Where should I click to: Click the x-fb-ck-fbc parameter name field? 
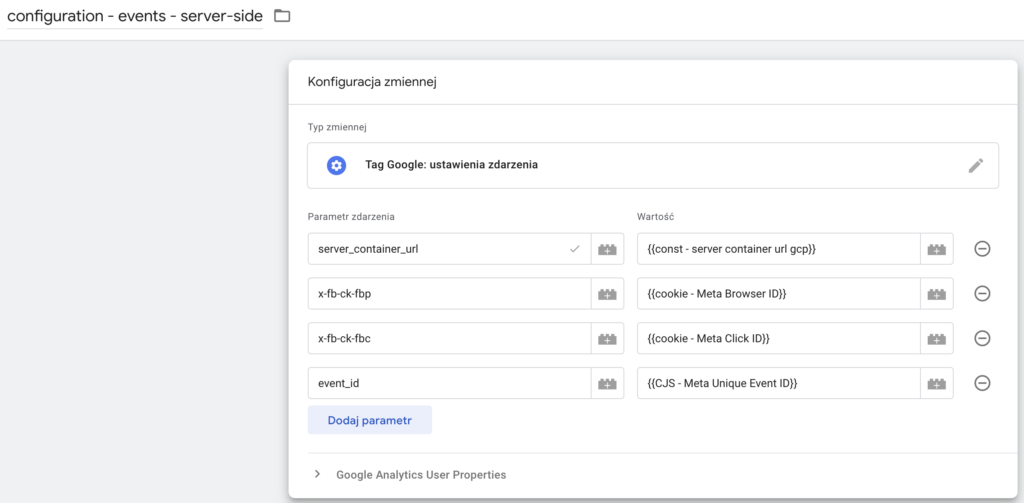click(448, 339)
